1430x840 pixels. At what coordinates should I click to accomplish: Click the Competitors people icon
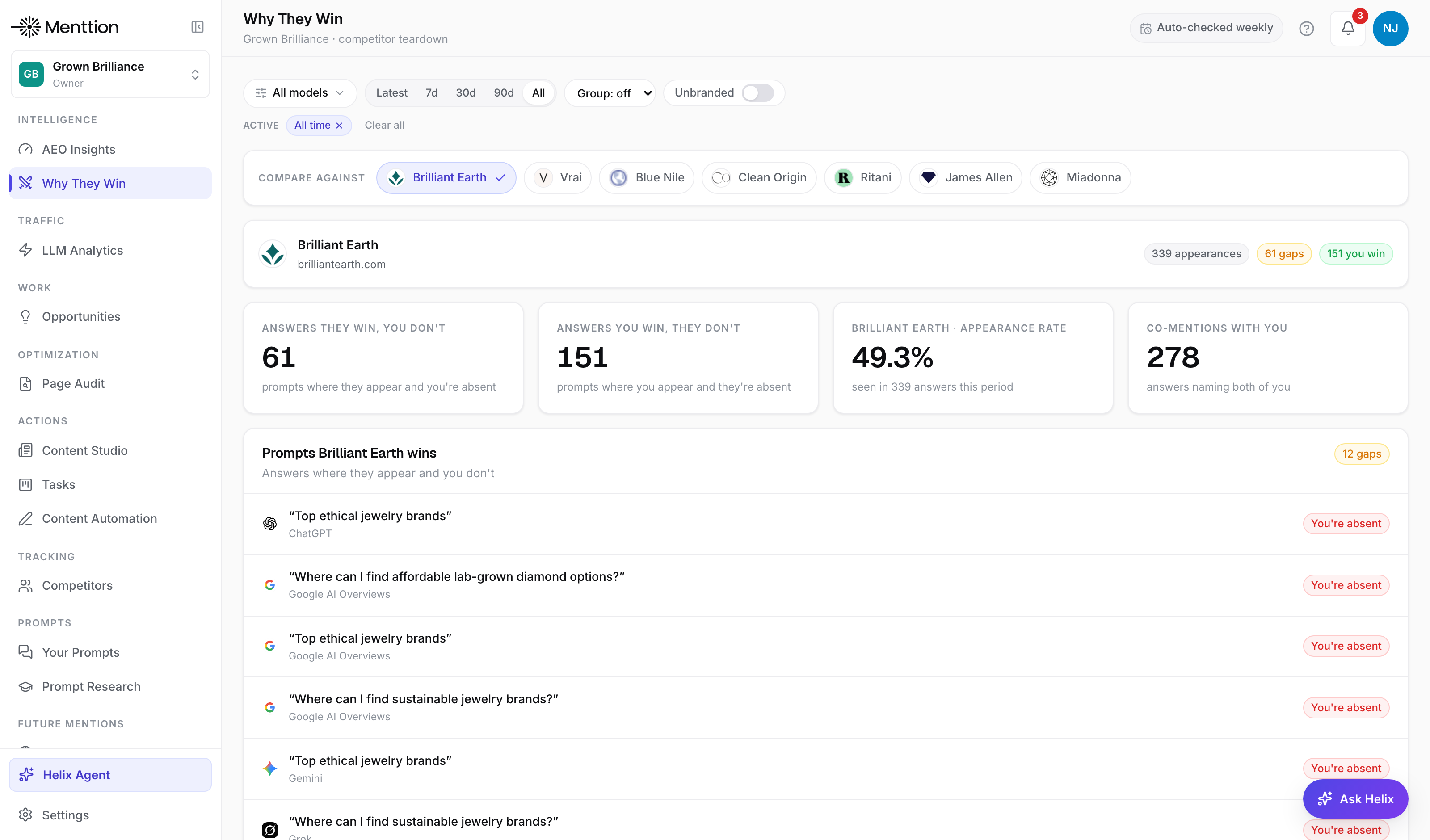(25, 585)
